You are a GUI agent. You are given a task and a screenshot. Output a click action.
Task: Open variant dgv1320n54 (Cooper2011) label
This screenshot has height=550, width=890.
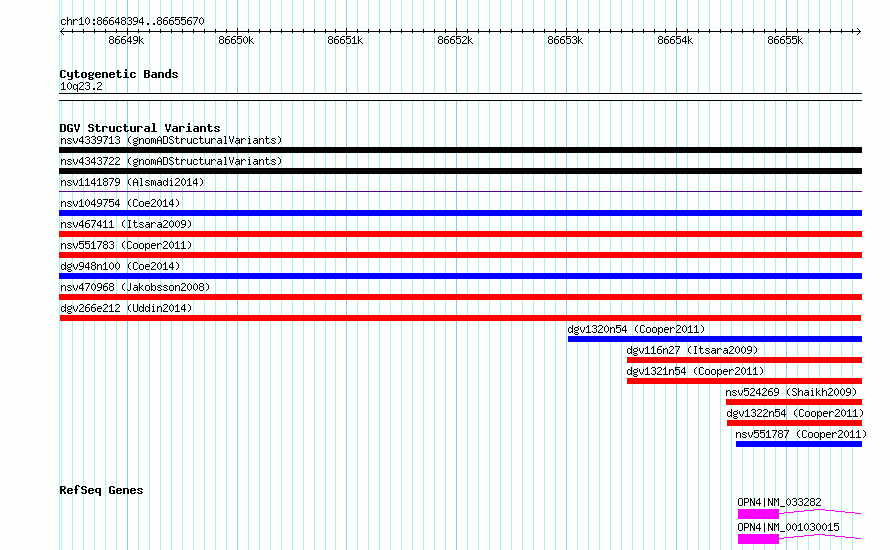click(636, 329)
